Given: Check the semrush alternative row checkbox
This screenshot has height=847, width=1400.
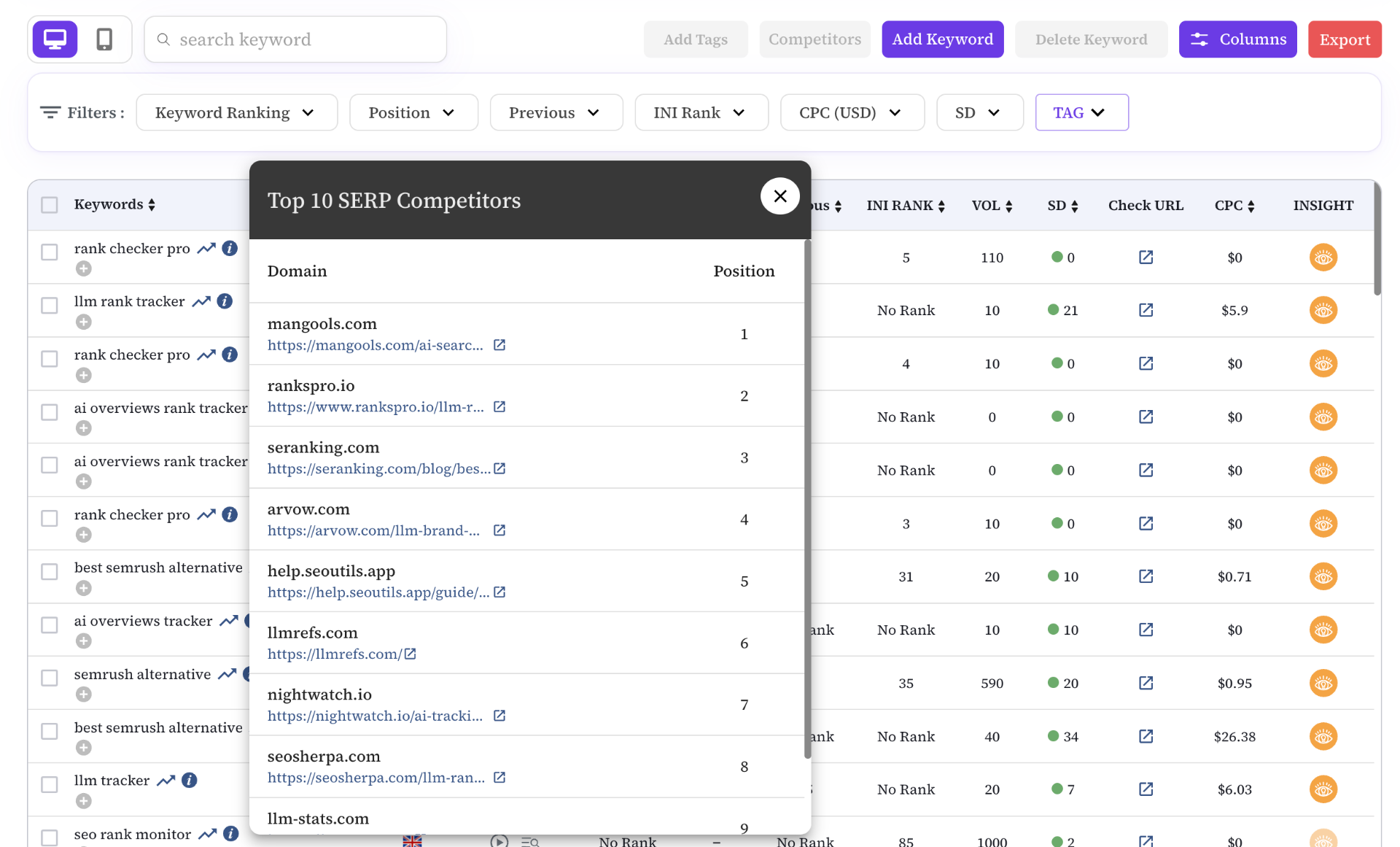Looking at the screenshot, I should point(50,678).
